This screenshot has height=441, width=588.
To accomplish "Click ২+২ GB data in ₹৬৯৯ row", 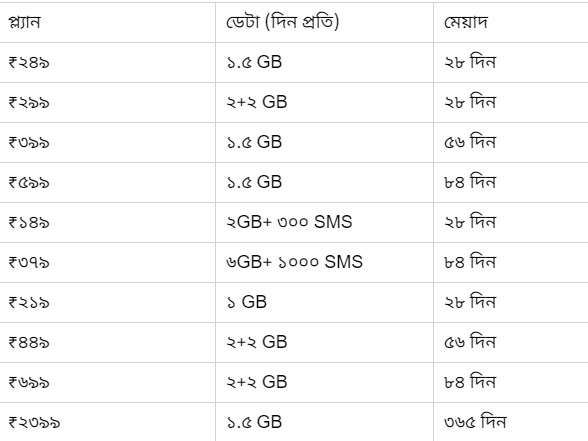I will [324, 382].
